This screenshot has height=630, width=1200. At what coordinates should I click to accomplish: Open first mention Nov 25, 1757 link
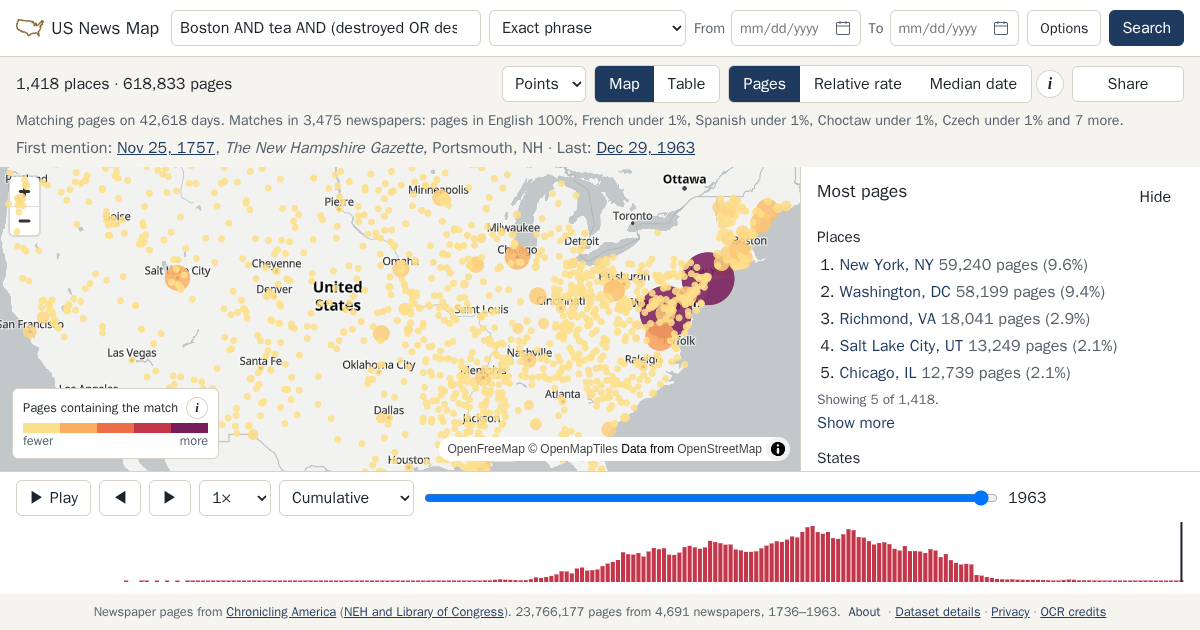coord(166,148)
